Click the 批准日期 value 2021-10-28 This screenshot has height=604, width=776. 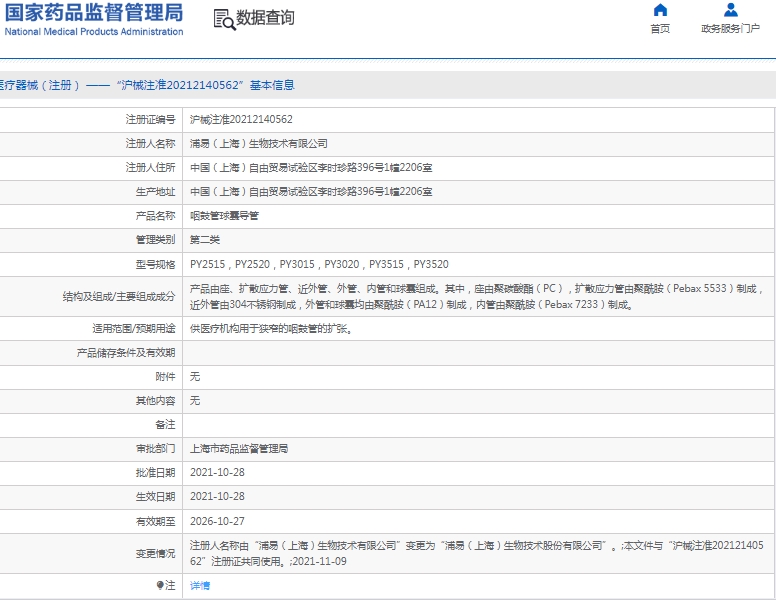pos(217,472)
